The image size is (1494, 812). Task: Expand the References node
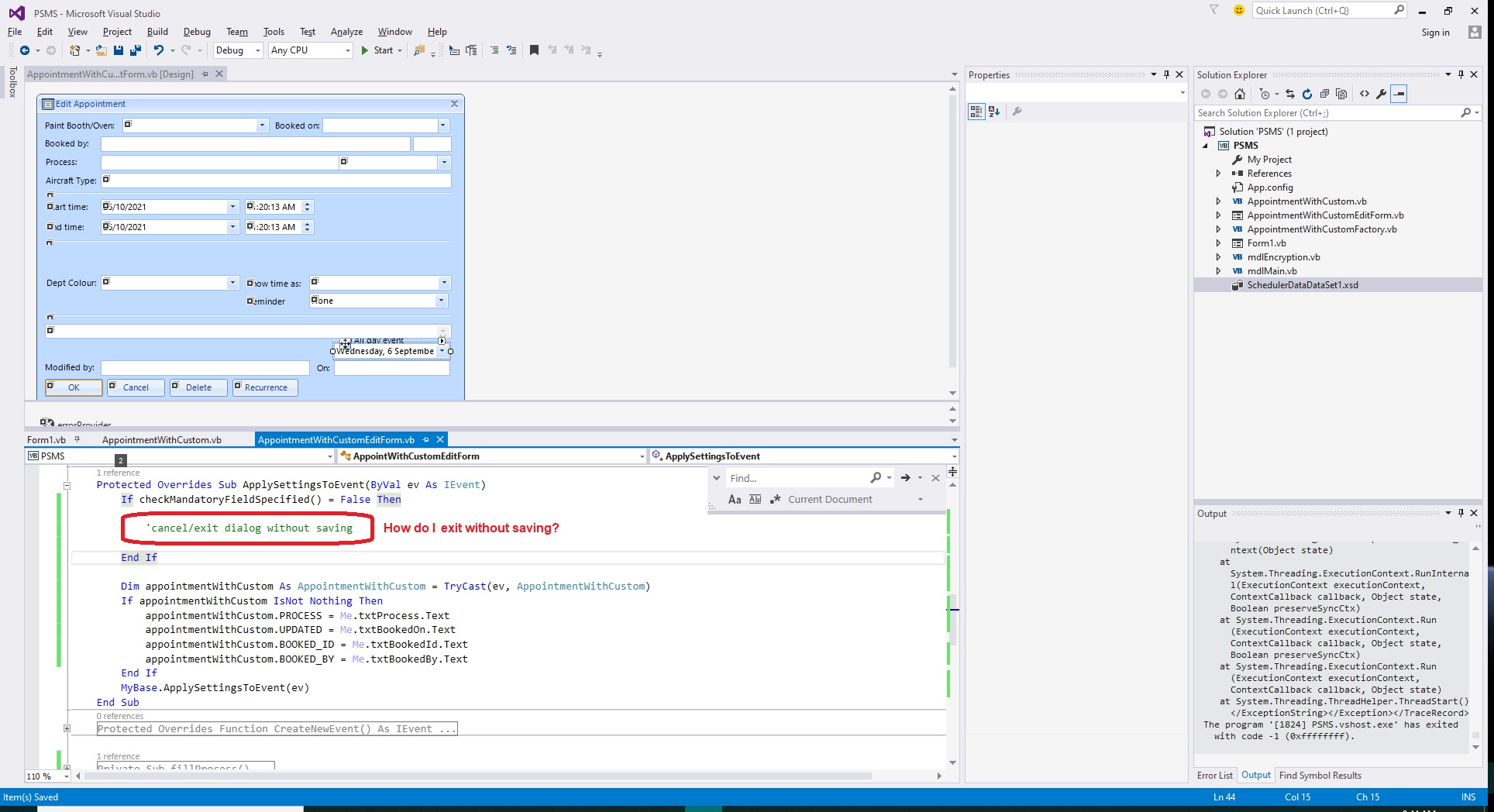[1218, 174]
